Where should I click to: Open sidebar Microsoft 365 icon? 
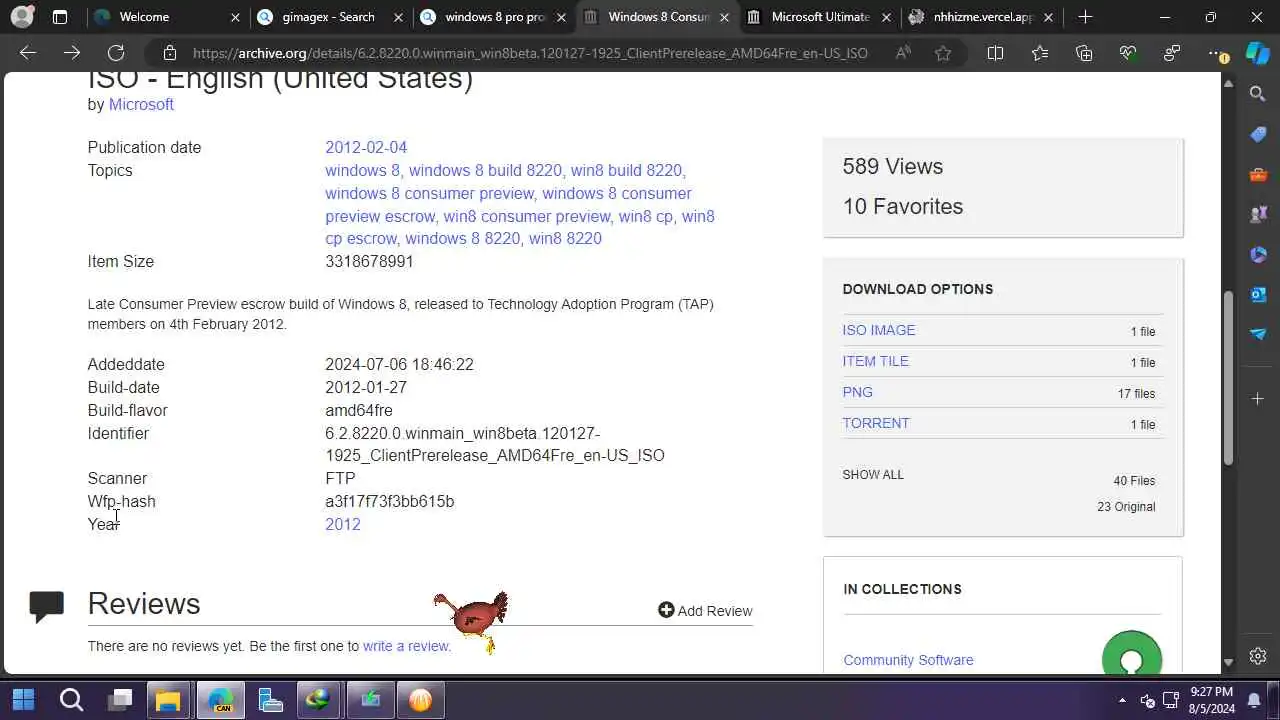coord(1258,254)
